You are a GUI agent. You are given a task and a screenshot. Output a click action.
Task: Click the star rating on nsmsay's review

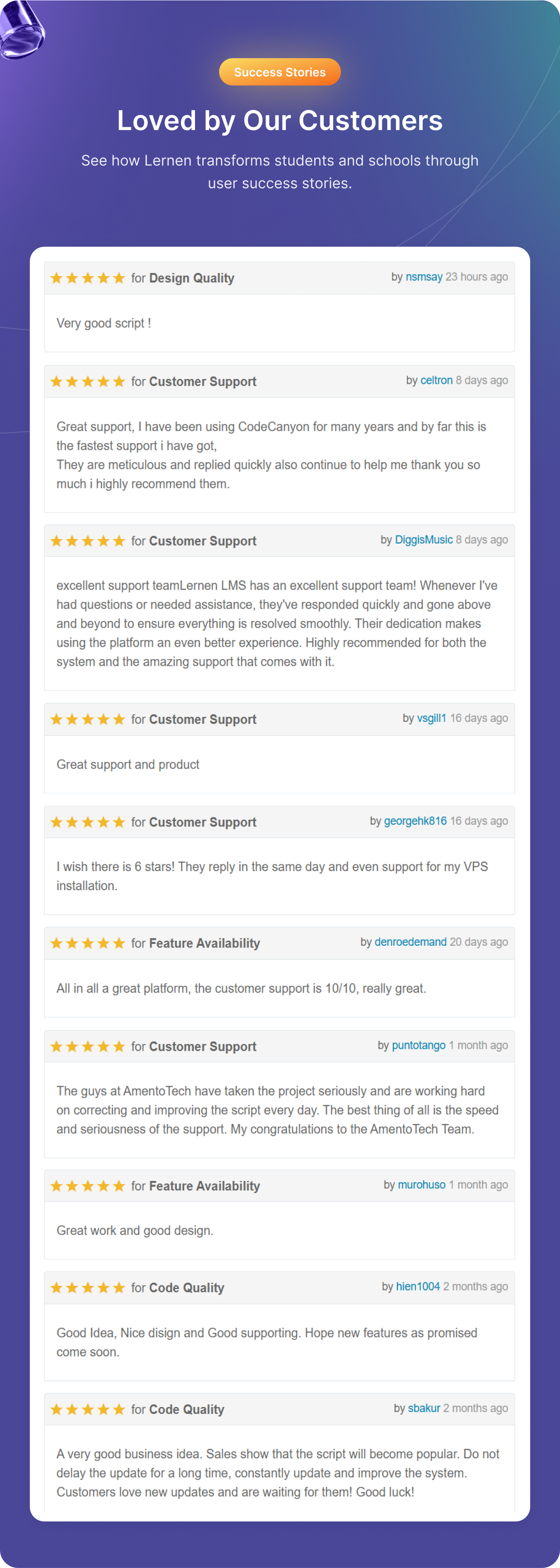88,278
